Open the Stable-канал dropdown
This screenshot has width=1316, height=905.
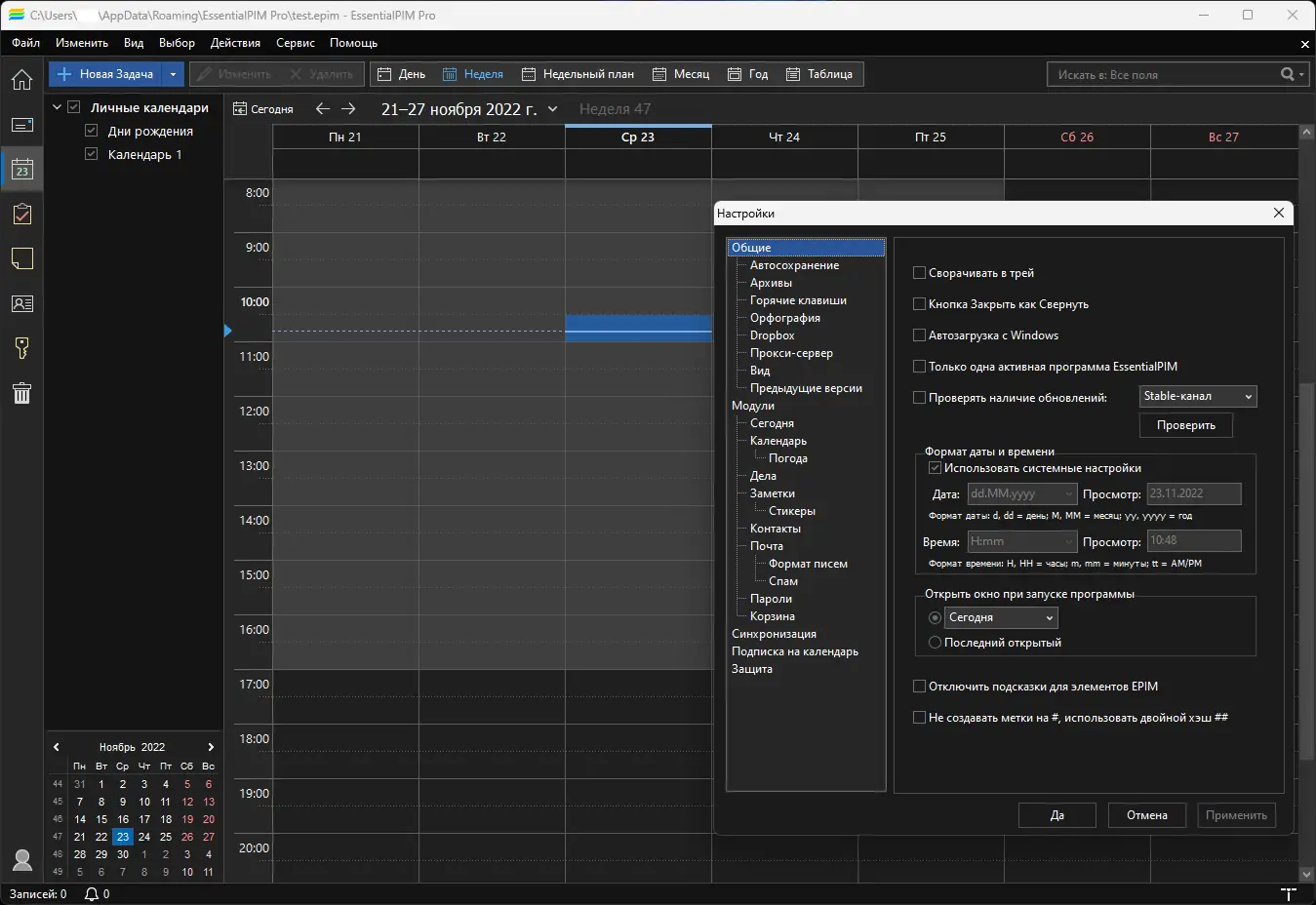pos(1198,396)
